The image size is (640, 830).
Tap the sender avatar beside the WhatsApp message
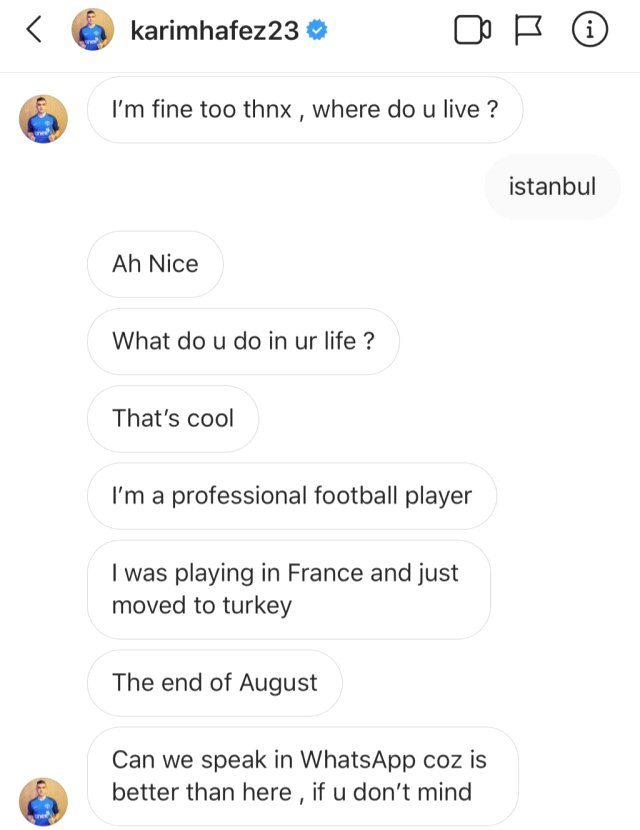point(43,801)
